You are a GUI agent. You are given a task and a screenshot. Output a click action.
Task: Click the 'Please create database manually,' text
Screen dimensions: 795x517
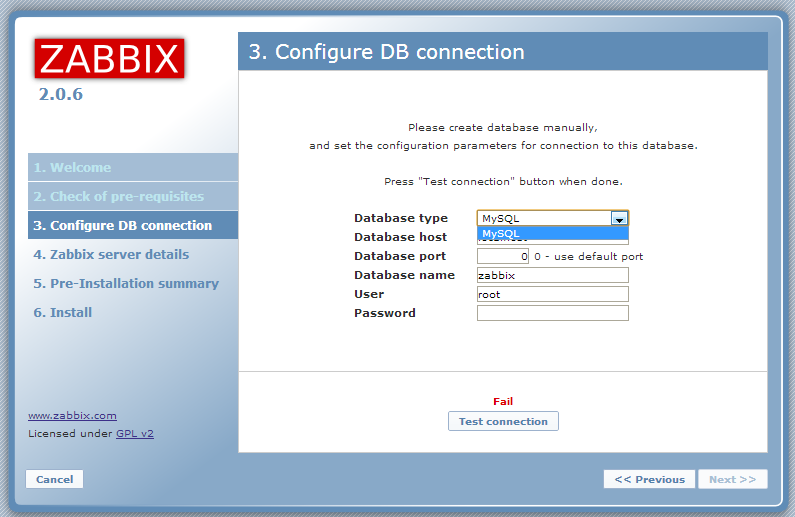pos(503,128)
